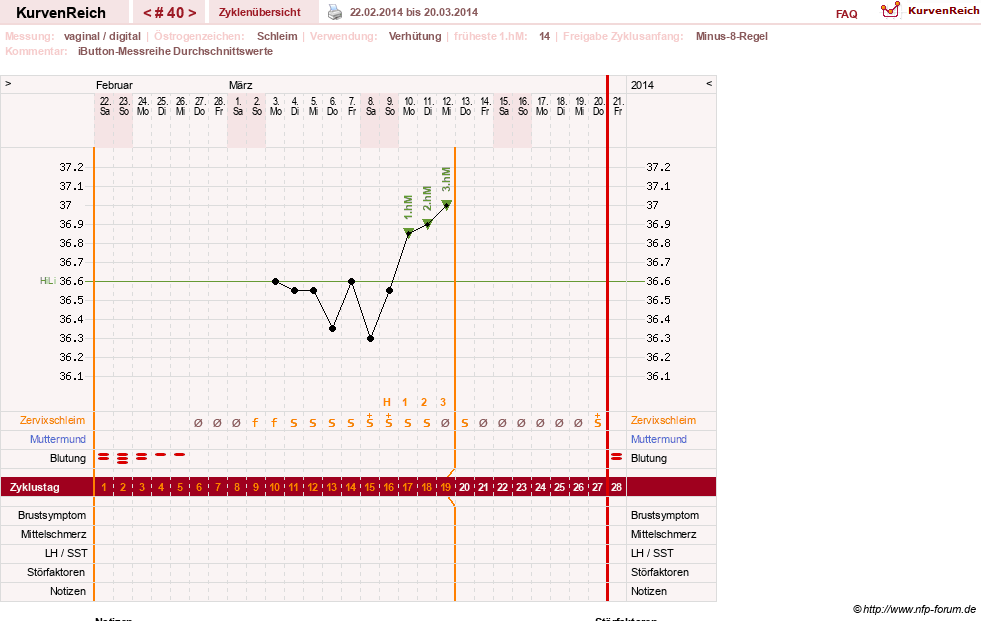
Task: Click cycle day 14 in the Zyklustag bar
Action: point(351,487)
